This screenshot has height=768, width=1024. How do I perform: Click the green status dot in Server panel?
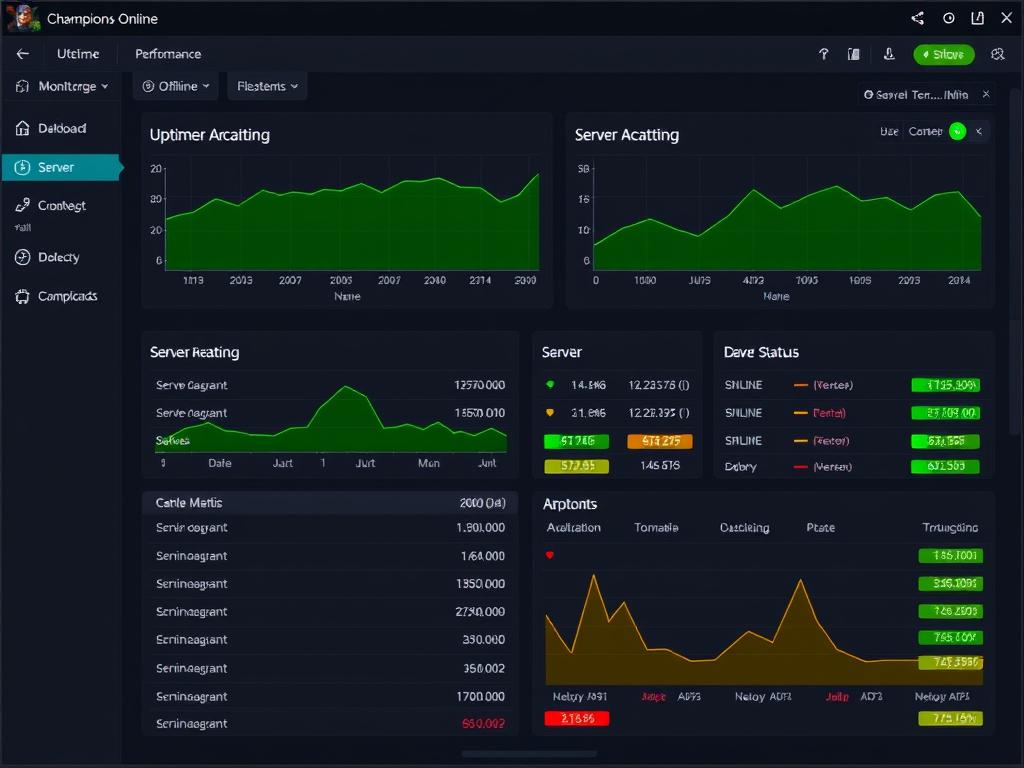click(x=550, y=384)
